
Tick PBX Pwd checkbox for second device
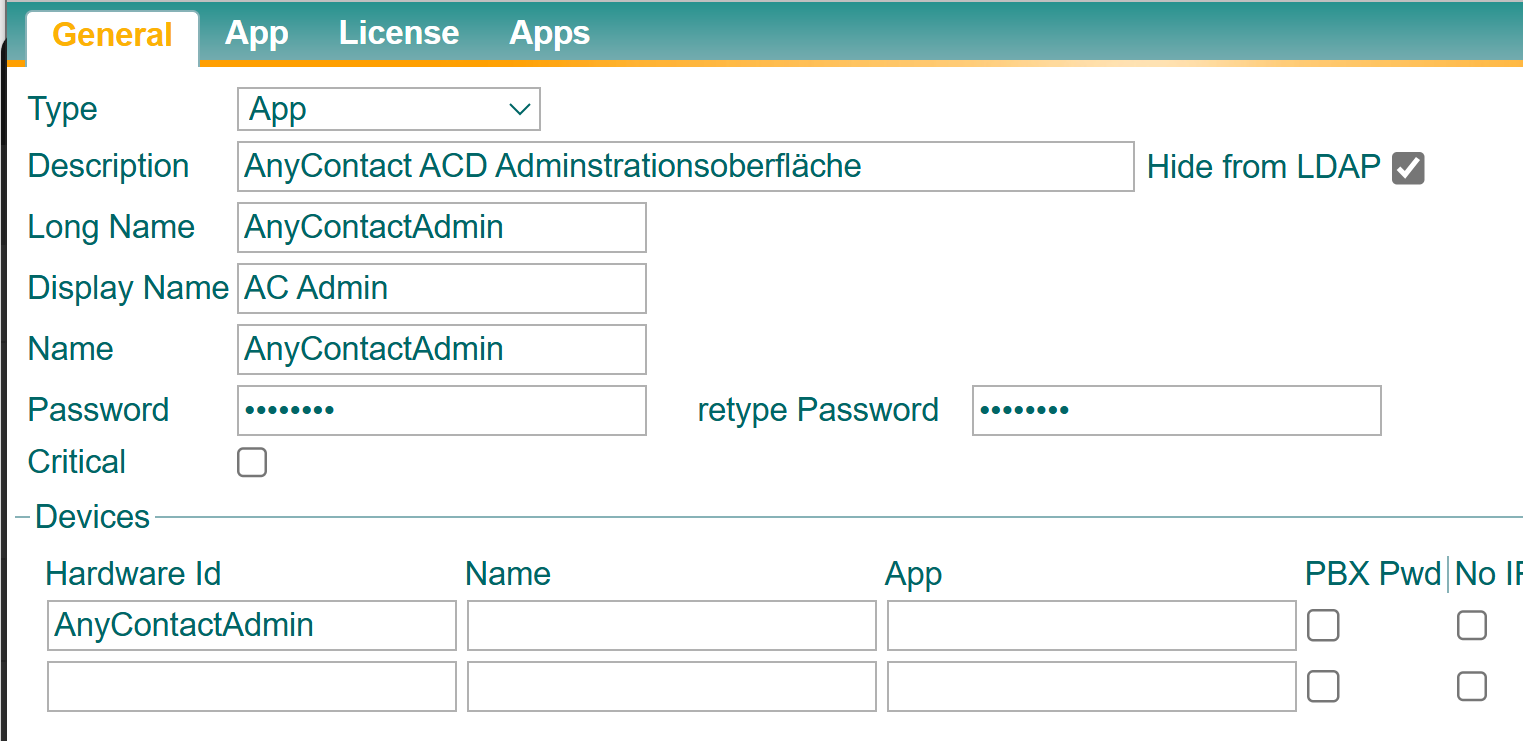tap(1323, 686)
